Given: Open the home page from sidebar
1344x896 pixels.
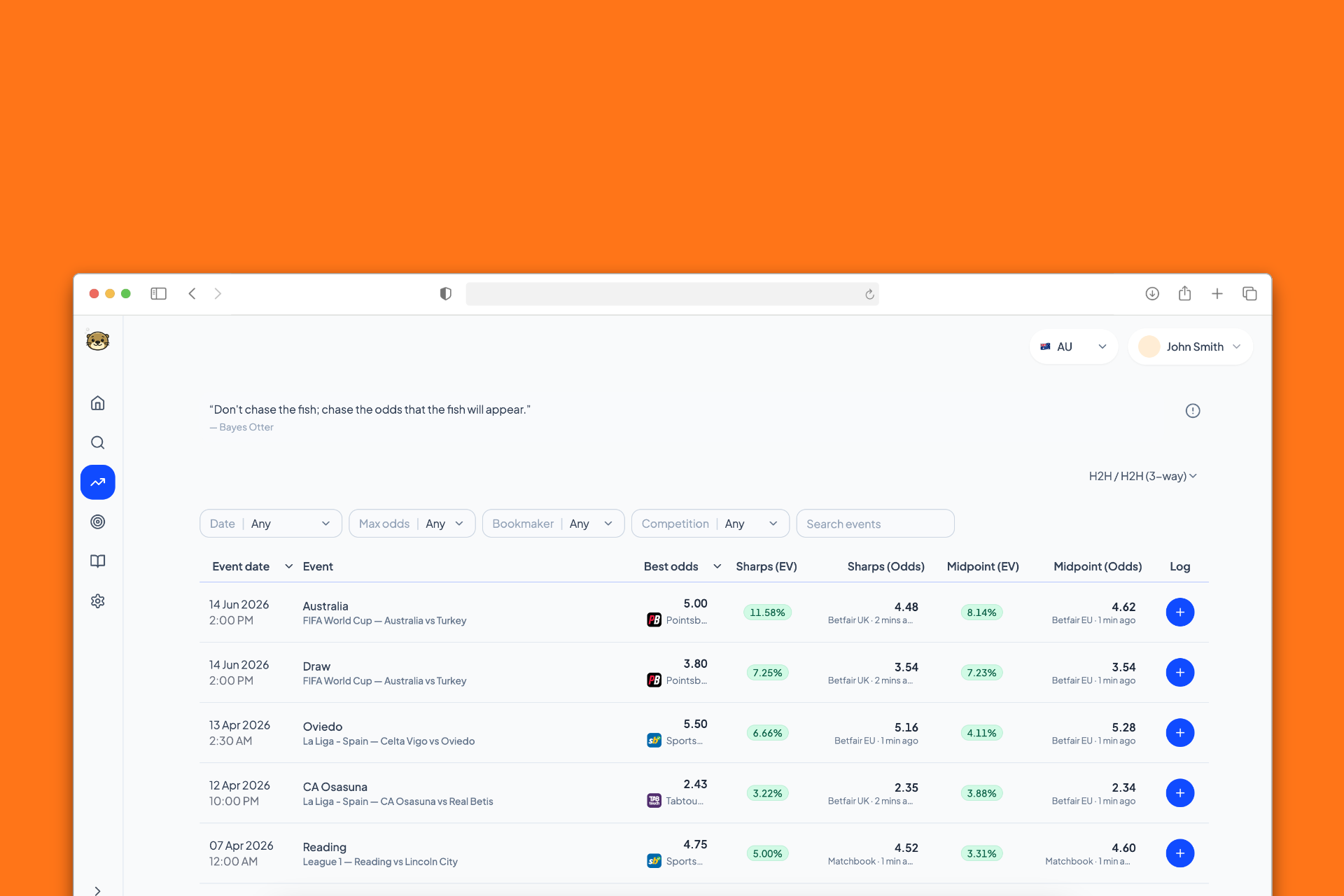Looking at the screenshot, I should 98,403.
